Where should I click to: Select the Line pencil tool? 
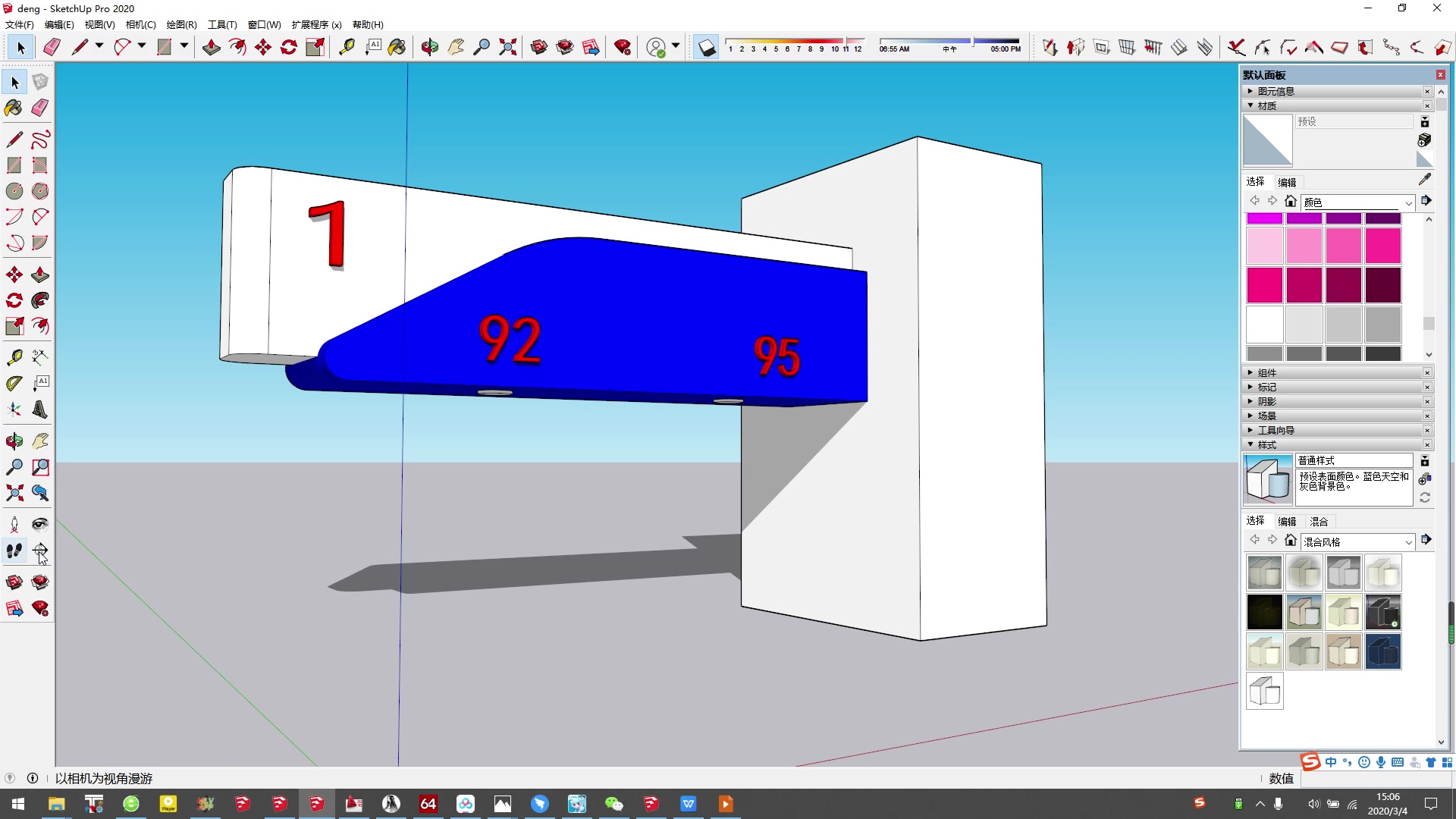point(14,140)
